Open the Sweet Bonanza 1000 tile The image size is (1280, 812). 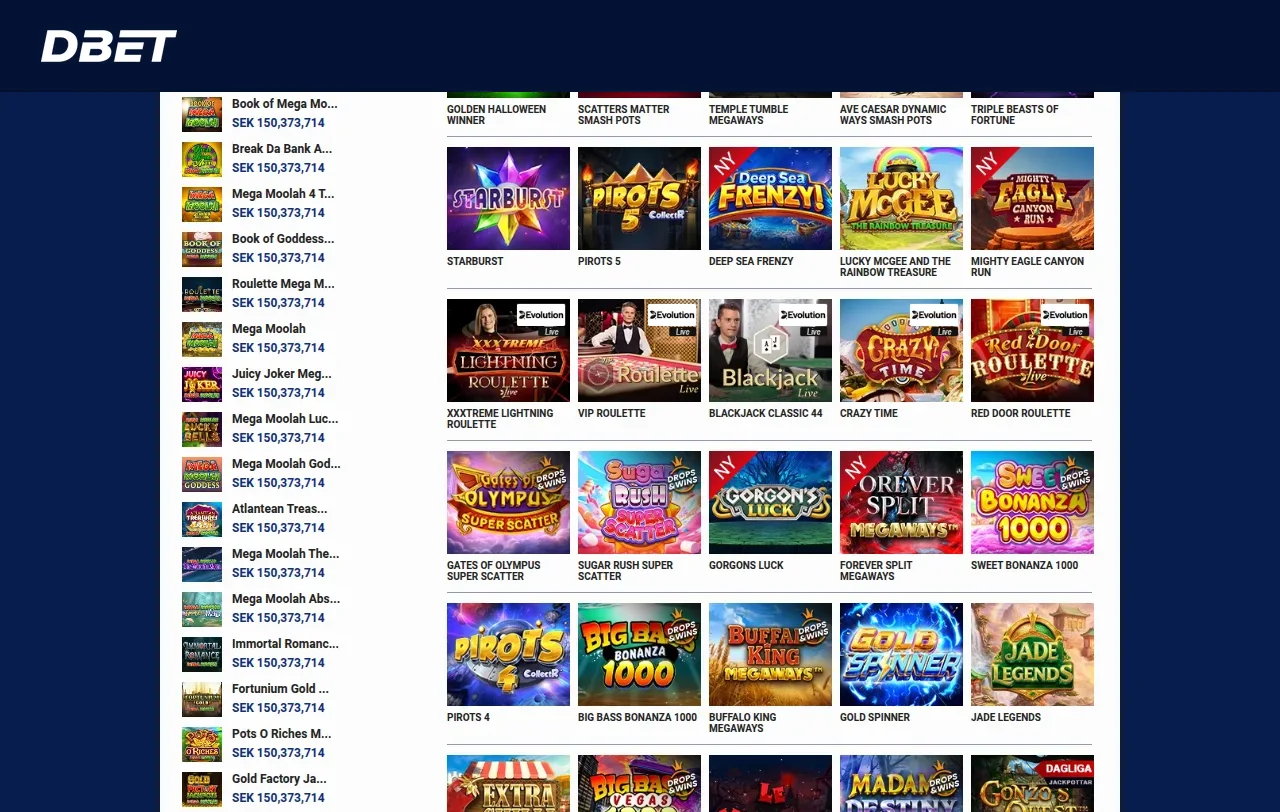pyautogui.click(x=1032, y=502)
